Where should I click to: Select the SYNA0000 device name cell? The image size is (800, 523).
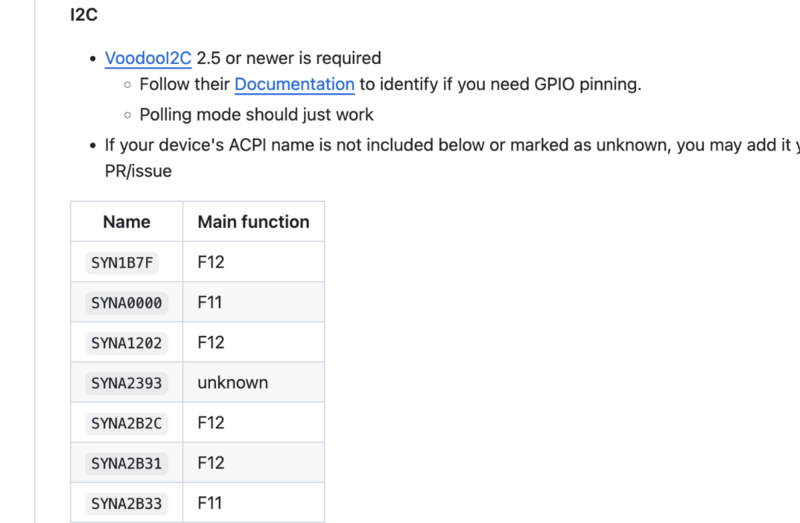tap(126, 302)
